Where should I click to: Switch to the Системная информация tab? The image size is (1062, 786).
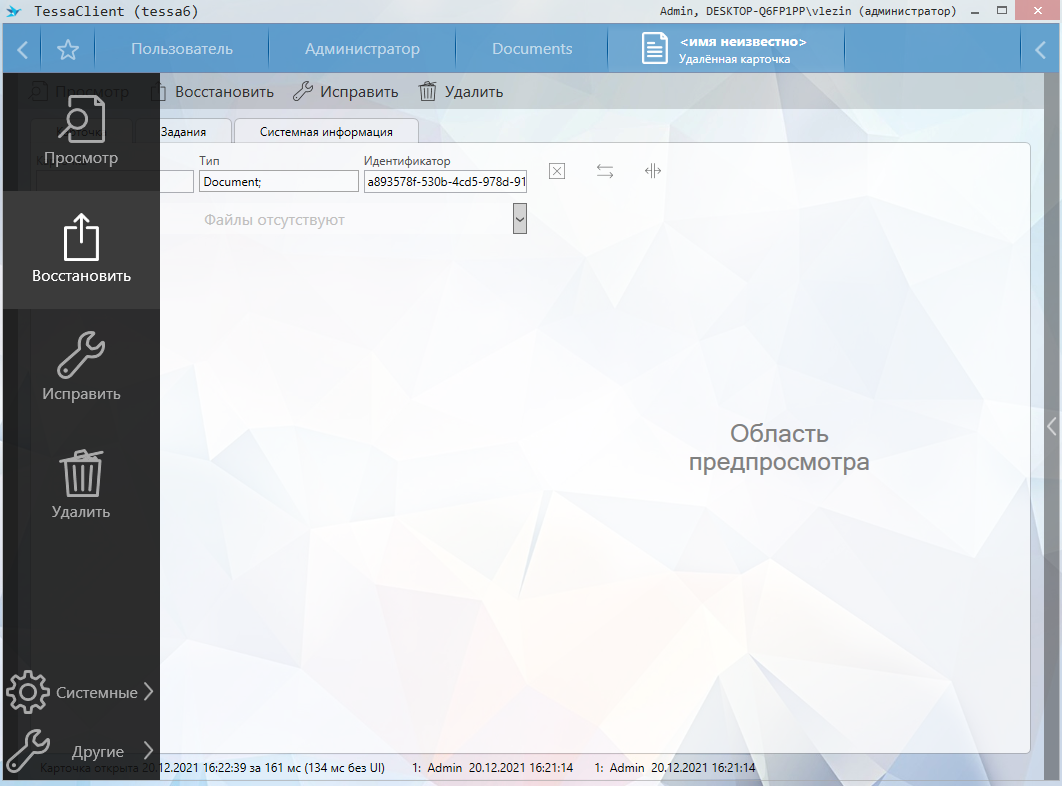(326, 131)
